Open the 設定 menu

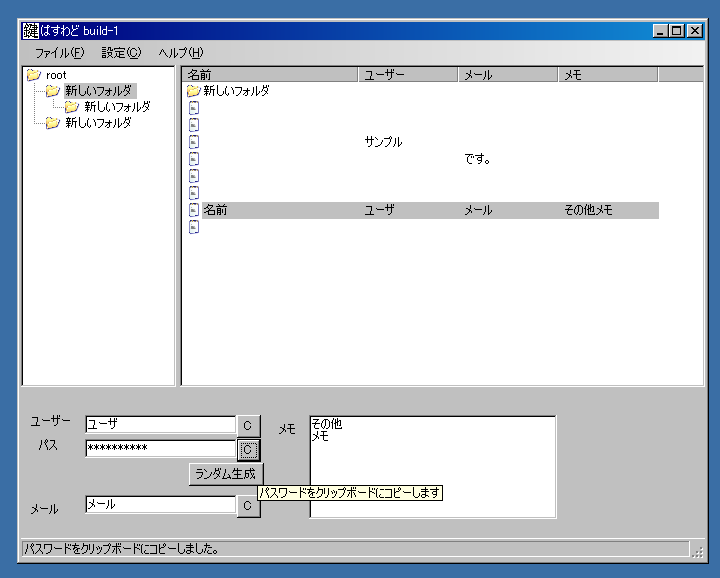pyautogui.click(x=121, y=53)
